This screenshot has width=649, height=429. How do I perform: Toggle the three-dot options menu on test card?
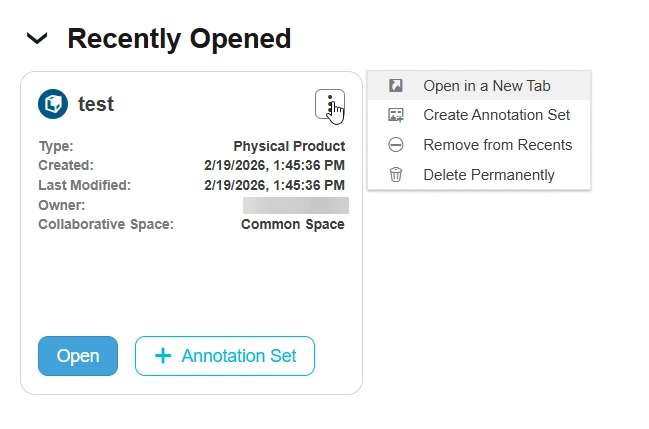[x=329, y=104]
